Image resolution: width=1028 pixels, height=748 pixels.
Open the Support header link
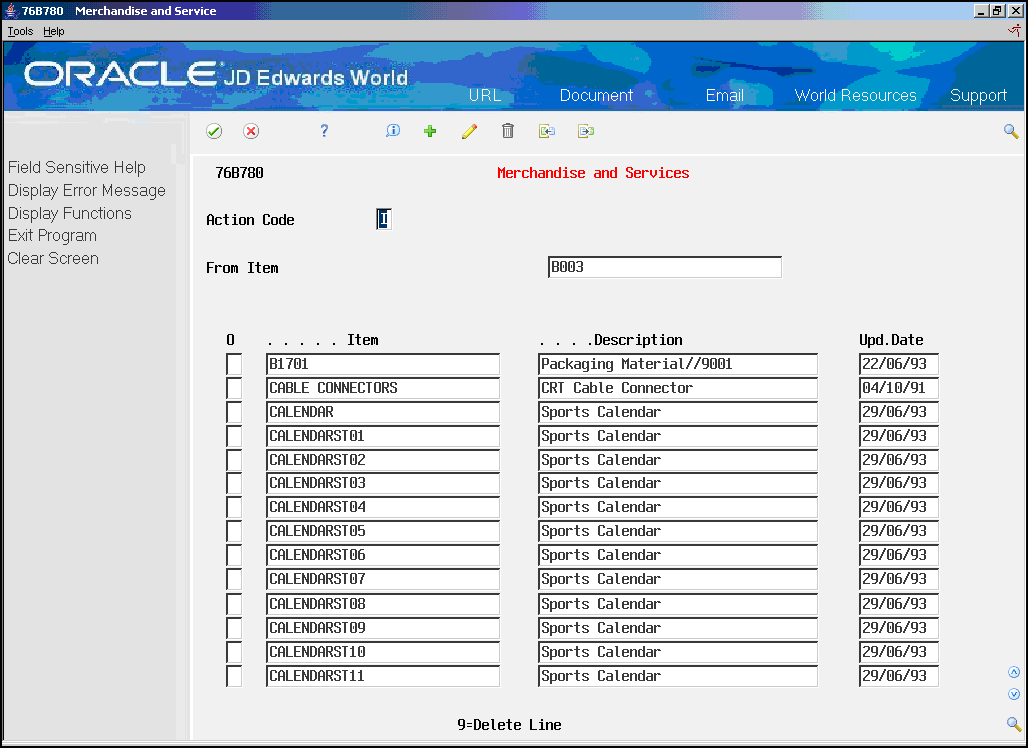point(978,96)
